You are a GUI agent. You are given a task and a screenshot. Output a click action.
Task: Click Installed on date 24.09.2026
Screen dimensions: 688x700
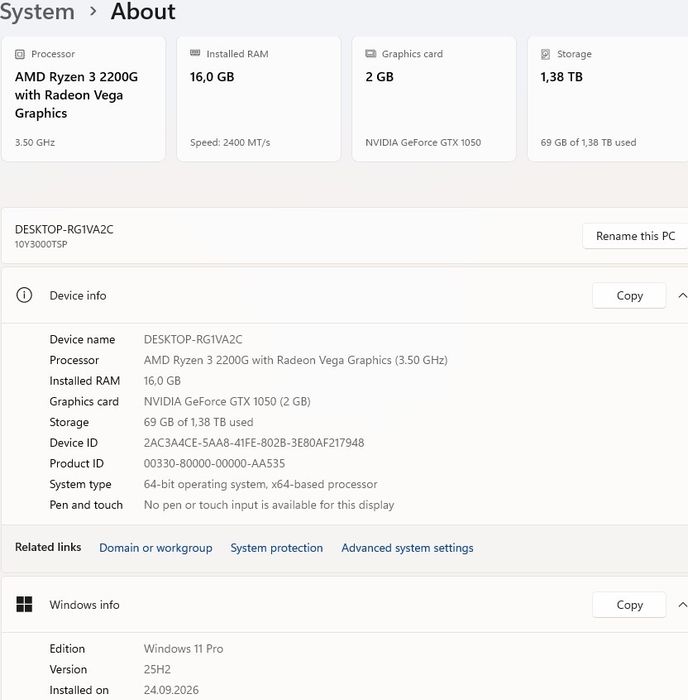pyautogui.click(x=171, y=690)
